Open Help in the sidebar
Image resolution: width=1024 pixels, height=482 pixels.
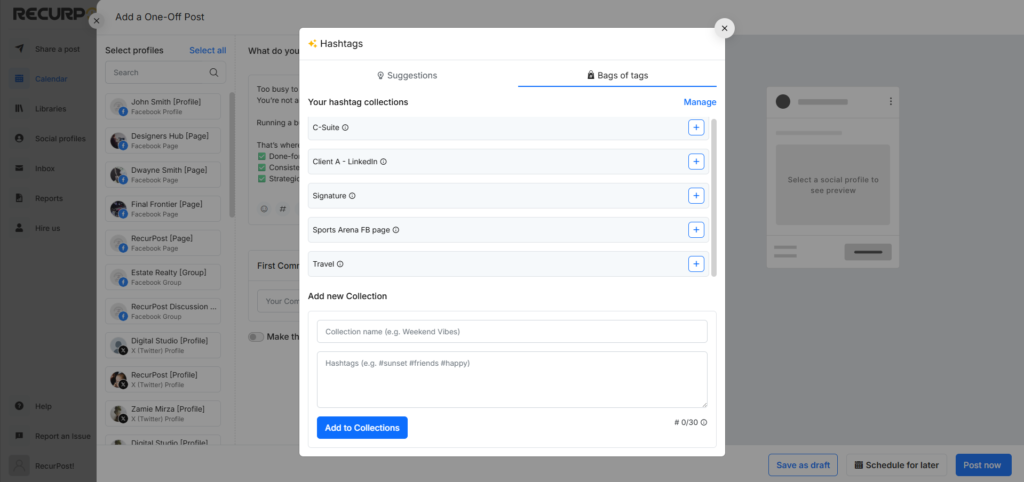coord(47,406)
